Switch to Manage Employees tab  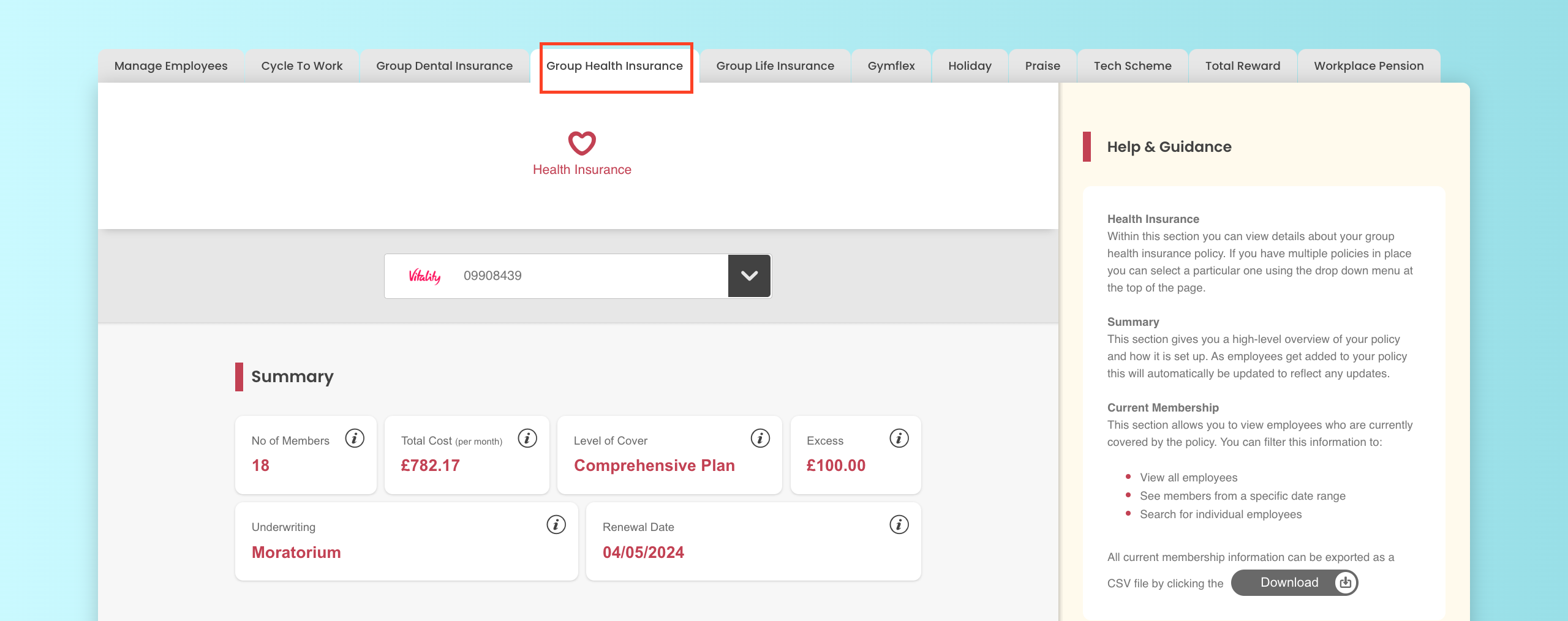pos(171,66)
